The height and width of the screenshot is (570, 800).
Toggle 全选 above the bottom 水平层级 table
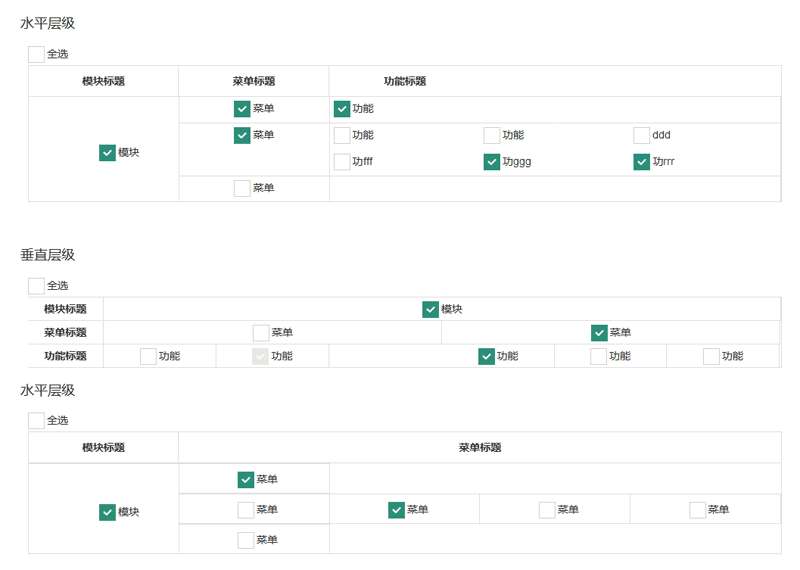click(x=36, y=421)
